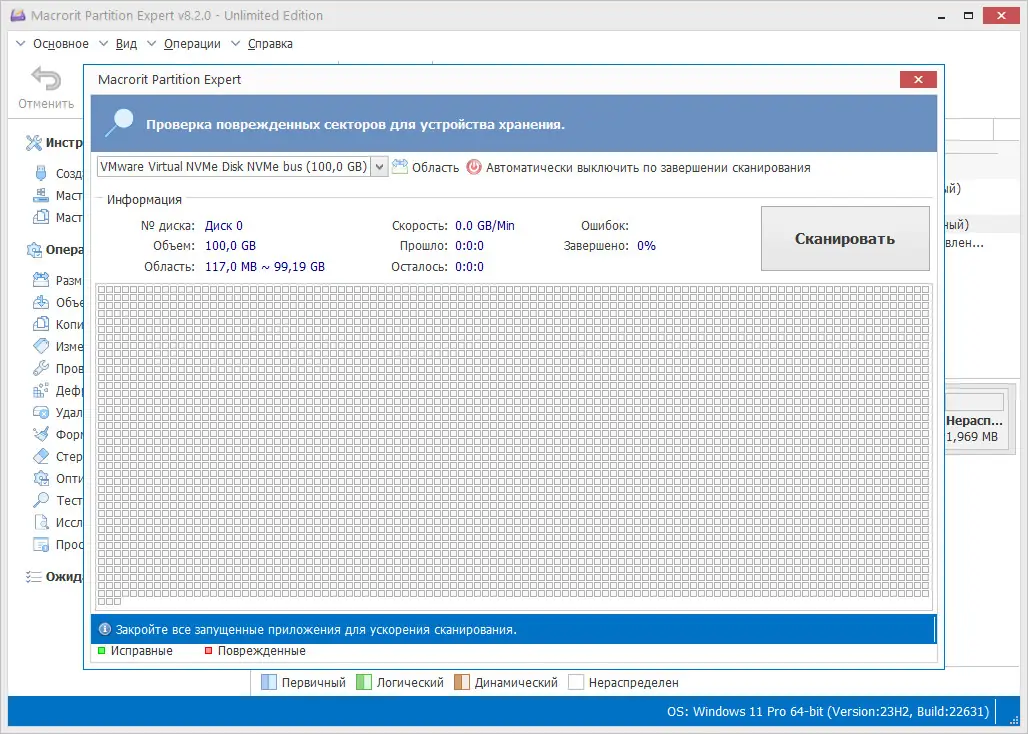The image size is (1028, 734).
Task: Click the Инстр... tools section icon
Action: [33, 143]
